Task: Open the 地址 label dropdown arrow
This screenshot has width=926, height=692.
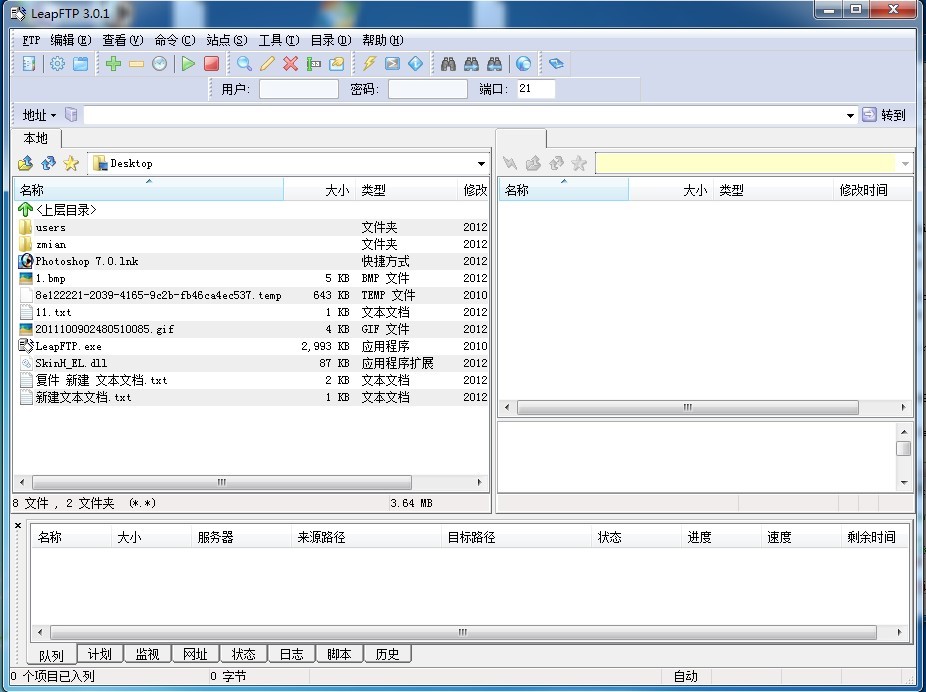Action: click(x=54, y=116)
